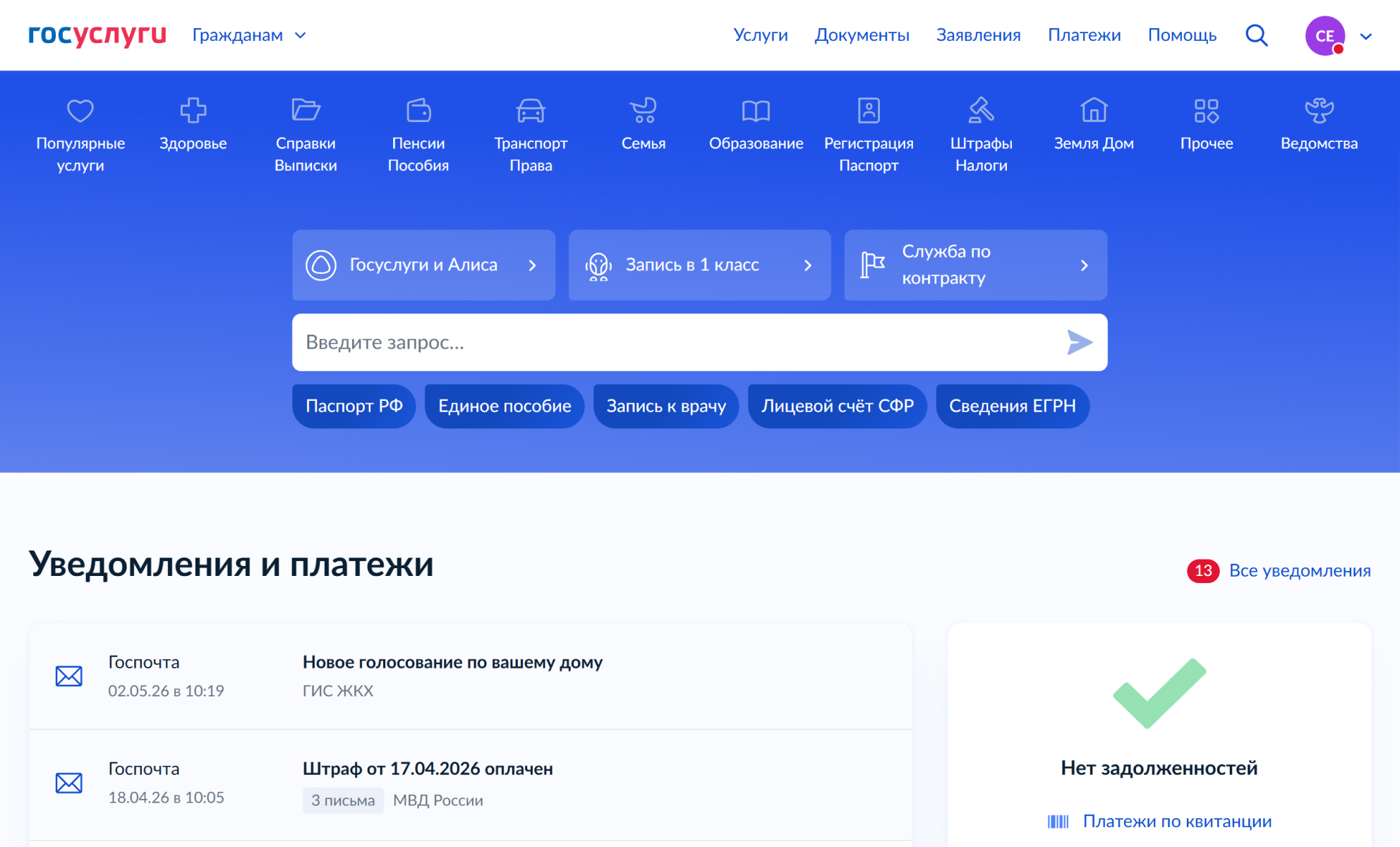Image resolution: width=1400 pixels, height=847 pixels.
Task: Open the Услуги menu item
Action: tap(760, 35)
